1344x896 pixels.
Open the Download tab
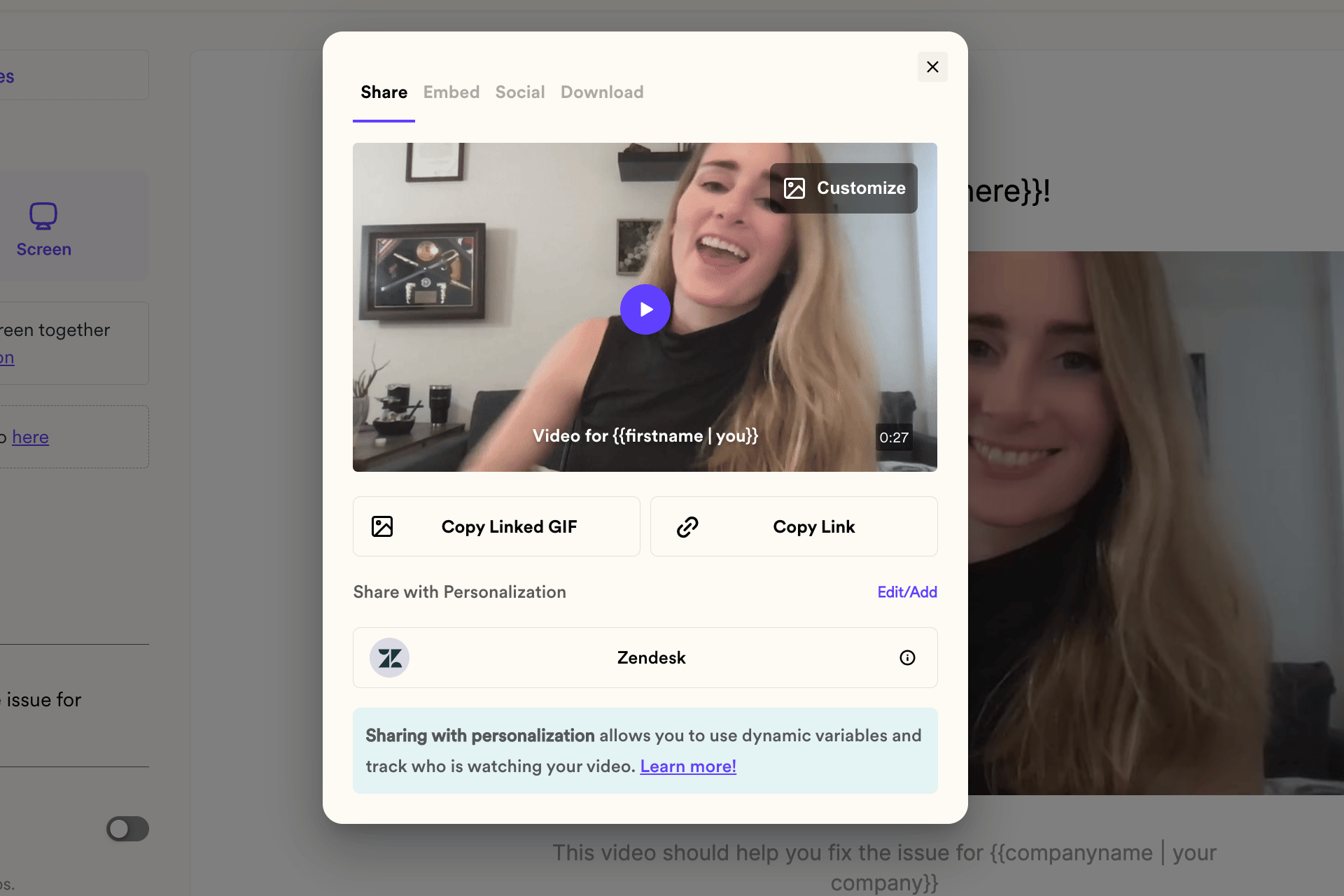point(602,92)
